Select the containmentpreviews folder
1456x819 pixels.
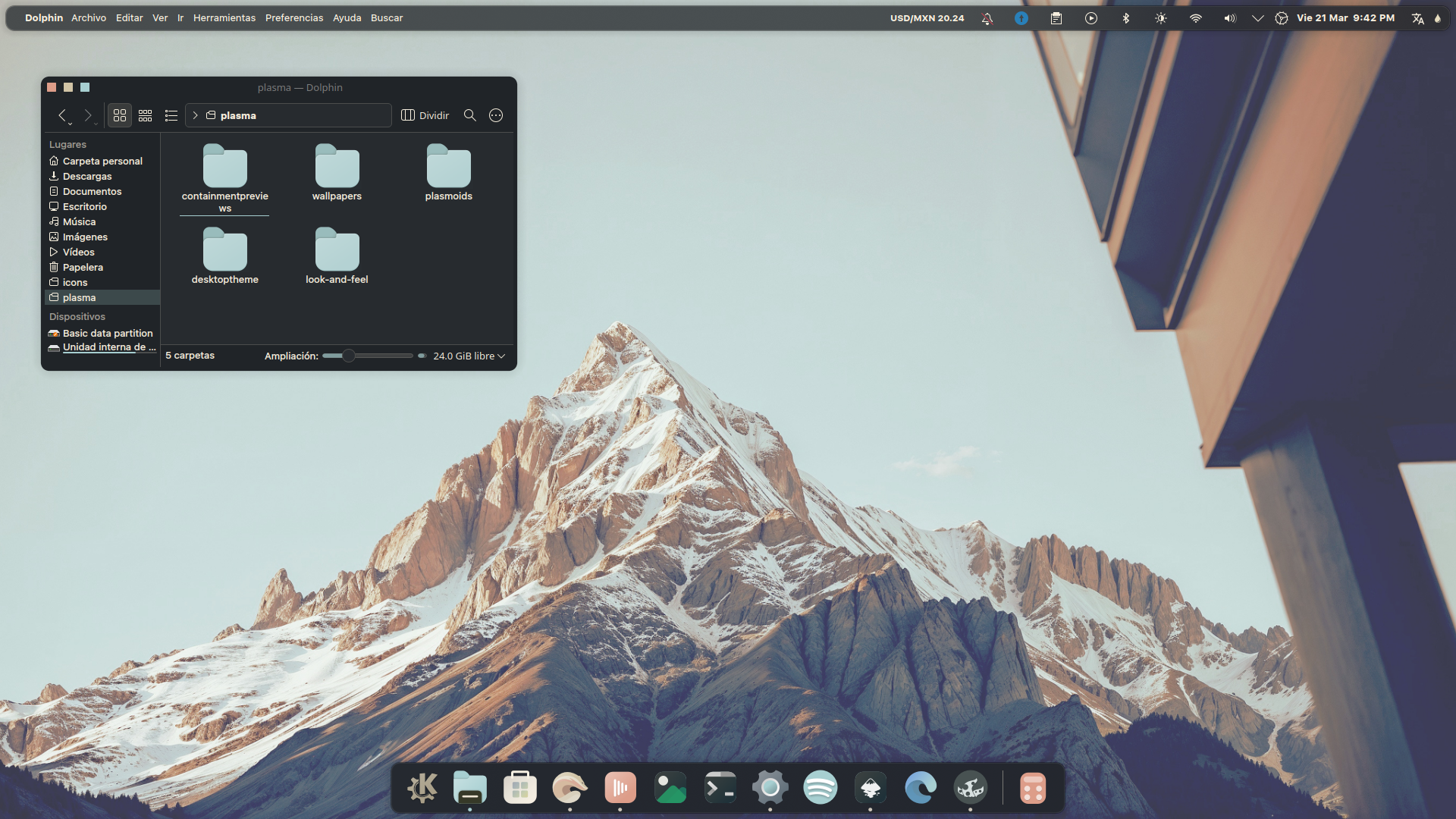tap(225, 179)
